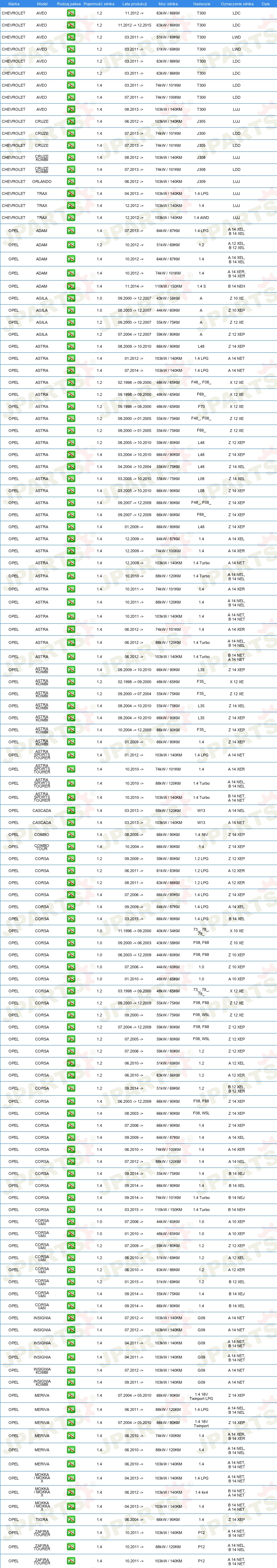The image size is (277, 1568).
Task: Click fuel icon in Corsa B 14 NEJ row
Action: pos(71,1197)
